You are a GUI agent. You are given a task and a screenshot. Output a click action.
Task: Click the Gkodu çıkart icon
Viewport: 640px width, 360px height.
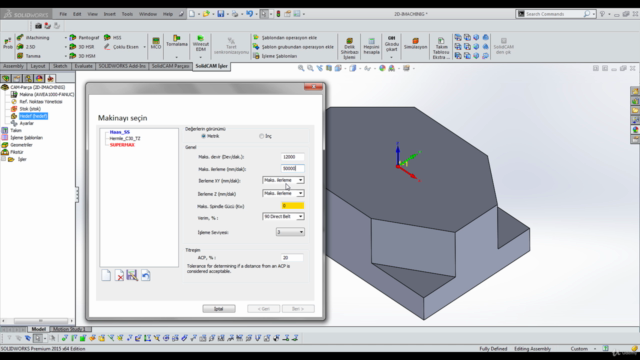click(x=391, y=38)
